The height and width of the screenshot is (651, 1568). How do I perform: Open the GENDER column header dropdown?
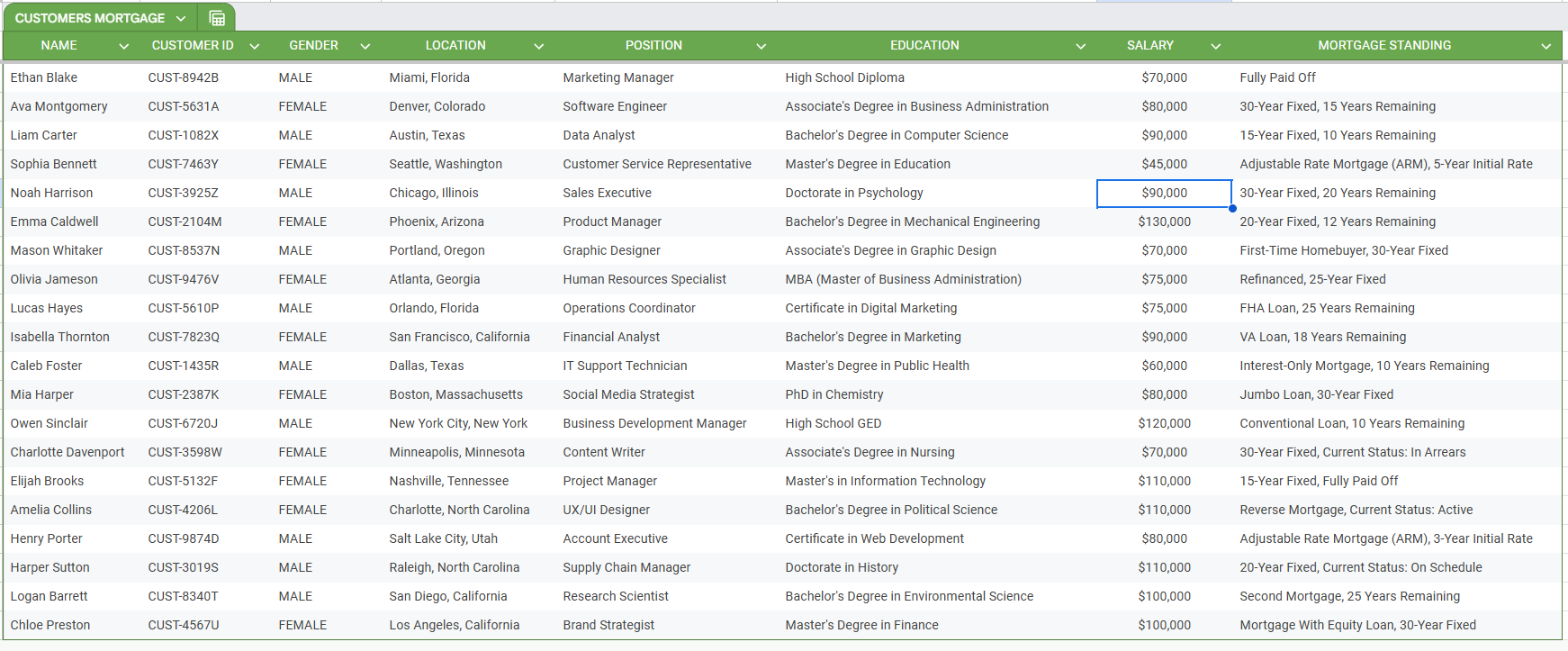click(365, 46)
